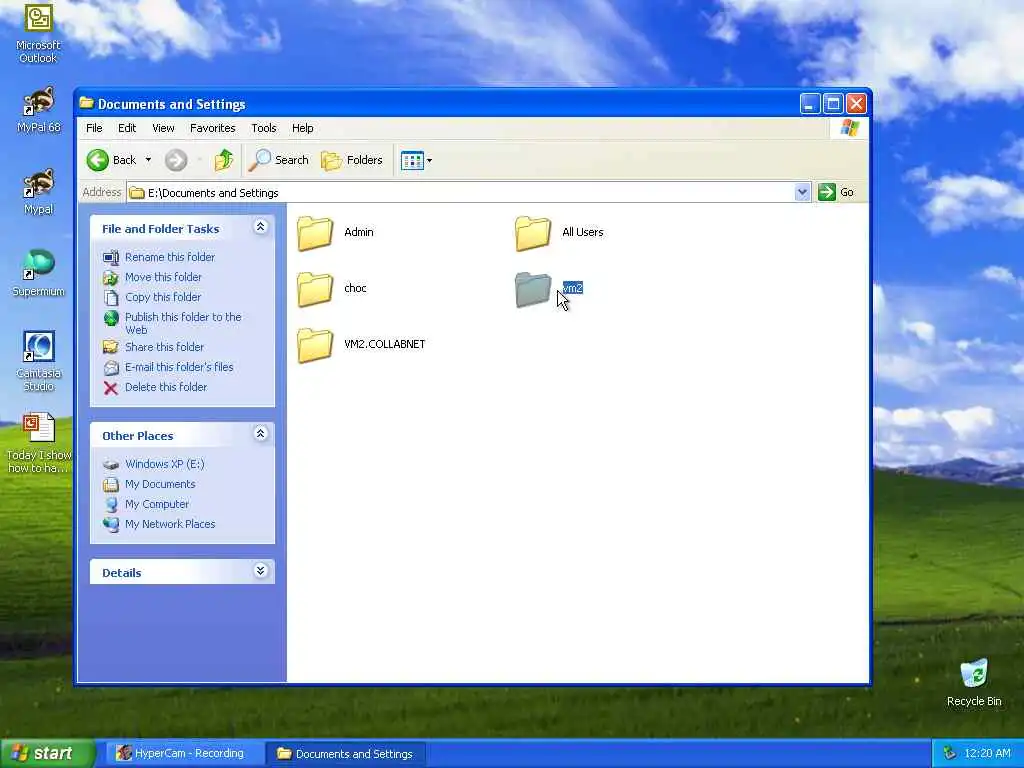1024x768 pixels.
Task: Close the Documents and Settings window
Action: point(856,104)
